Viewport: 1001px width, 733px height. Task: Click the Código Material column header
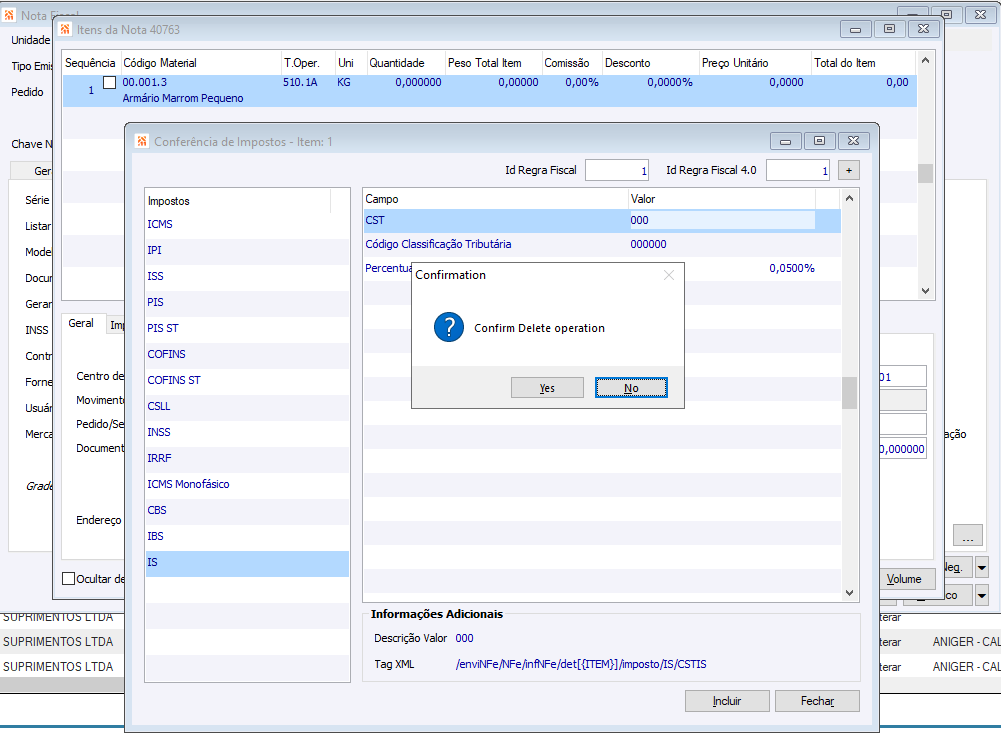pyautogui.click(x=200, y=63)
